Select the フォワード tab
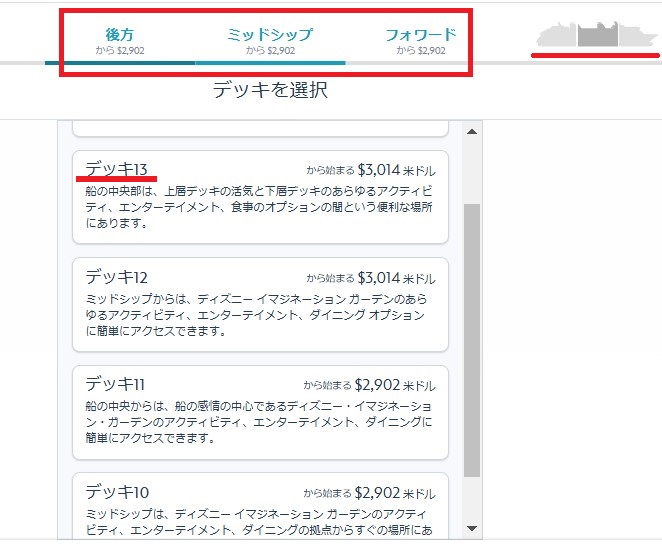The width and height of the screenshot is (662, 553). (x=421, y=41)
